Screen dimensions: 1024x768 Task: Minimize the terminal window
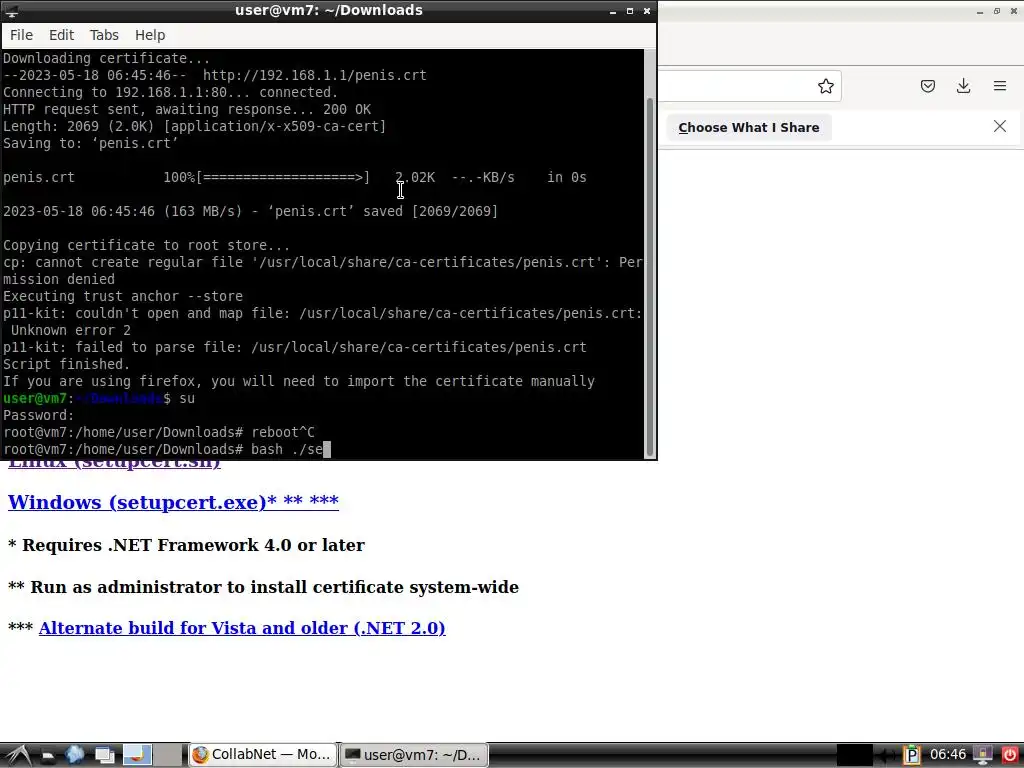(613, 11)
